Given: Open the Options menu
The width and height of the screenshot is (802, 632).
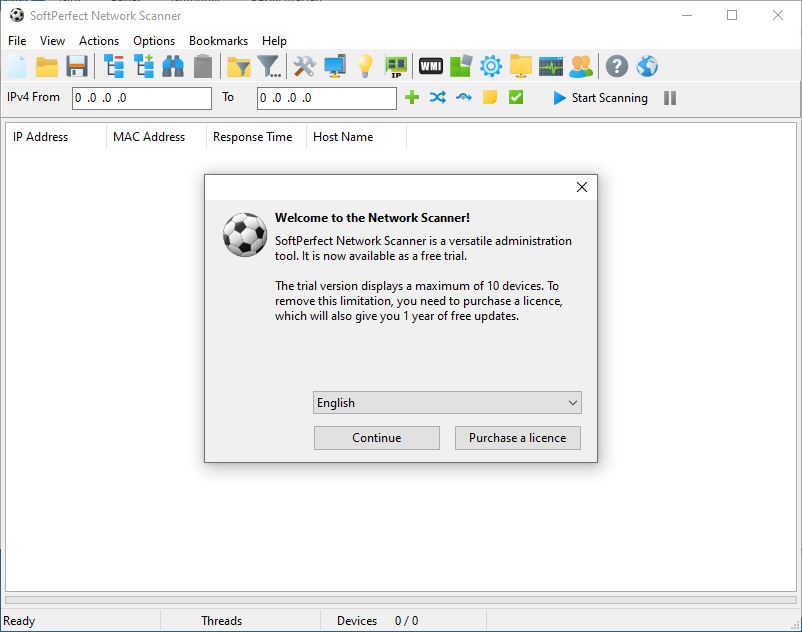Looking at the screenshot, I should (154, 41).
